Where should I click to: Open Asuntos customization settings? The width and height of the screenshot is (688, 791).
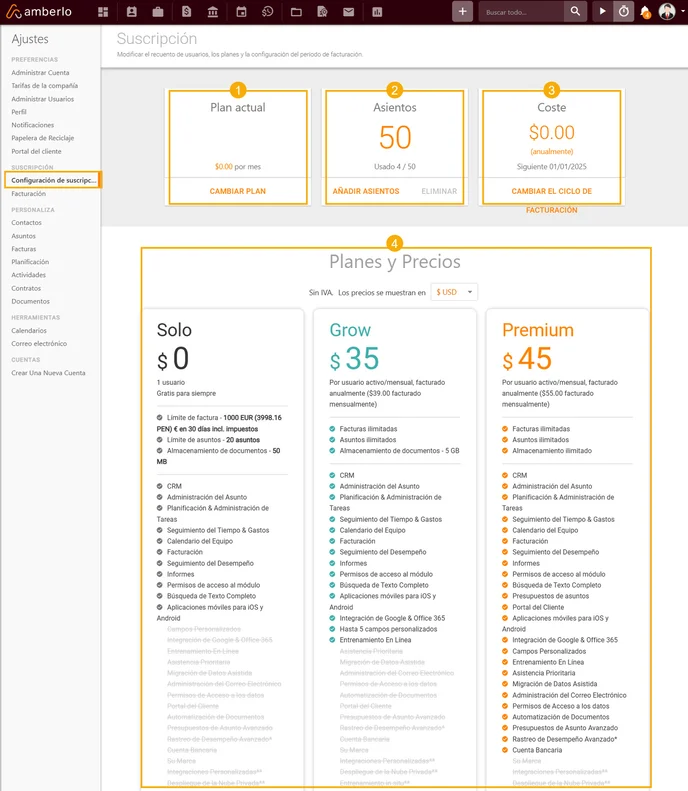pos(23,236)
